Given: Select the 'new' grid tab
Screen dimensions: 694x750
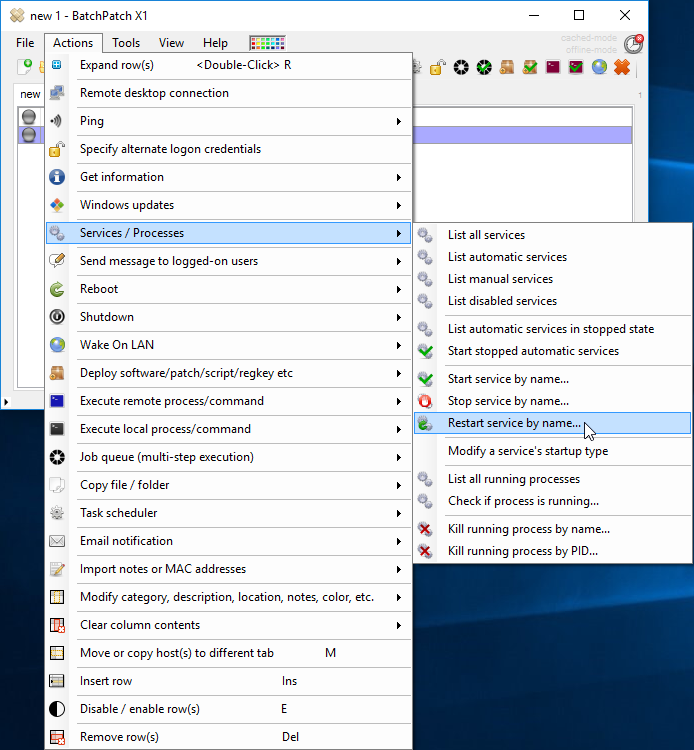Looking at the screenshot, I should point(30,94).
